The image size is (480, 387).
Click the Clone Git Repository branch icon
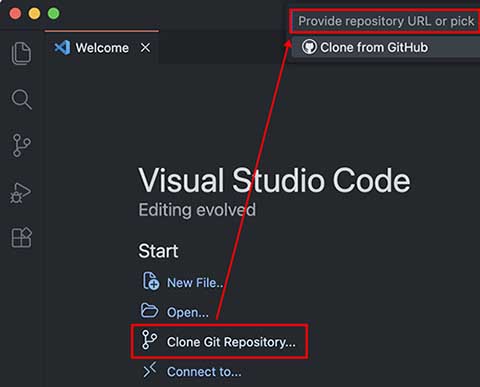point(149,340)
